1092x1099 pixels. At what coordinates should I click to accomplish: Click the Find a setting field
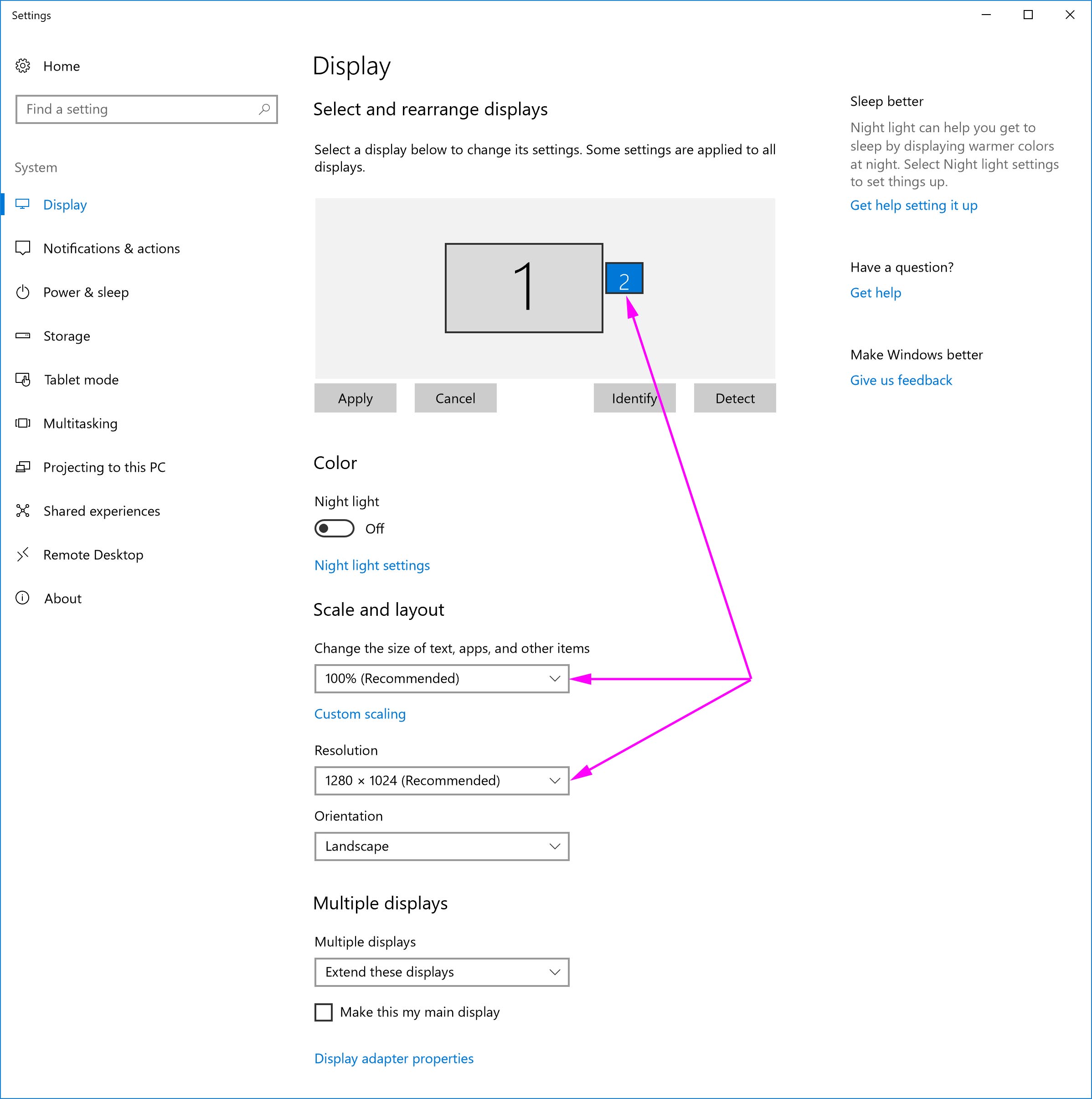point(137,109)
